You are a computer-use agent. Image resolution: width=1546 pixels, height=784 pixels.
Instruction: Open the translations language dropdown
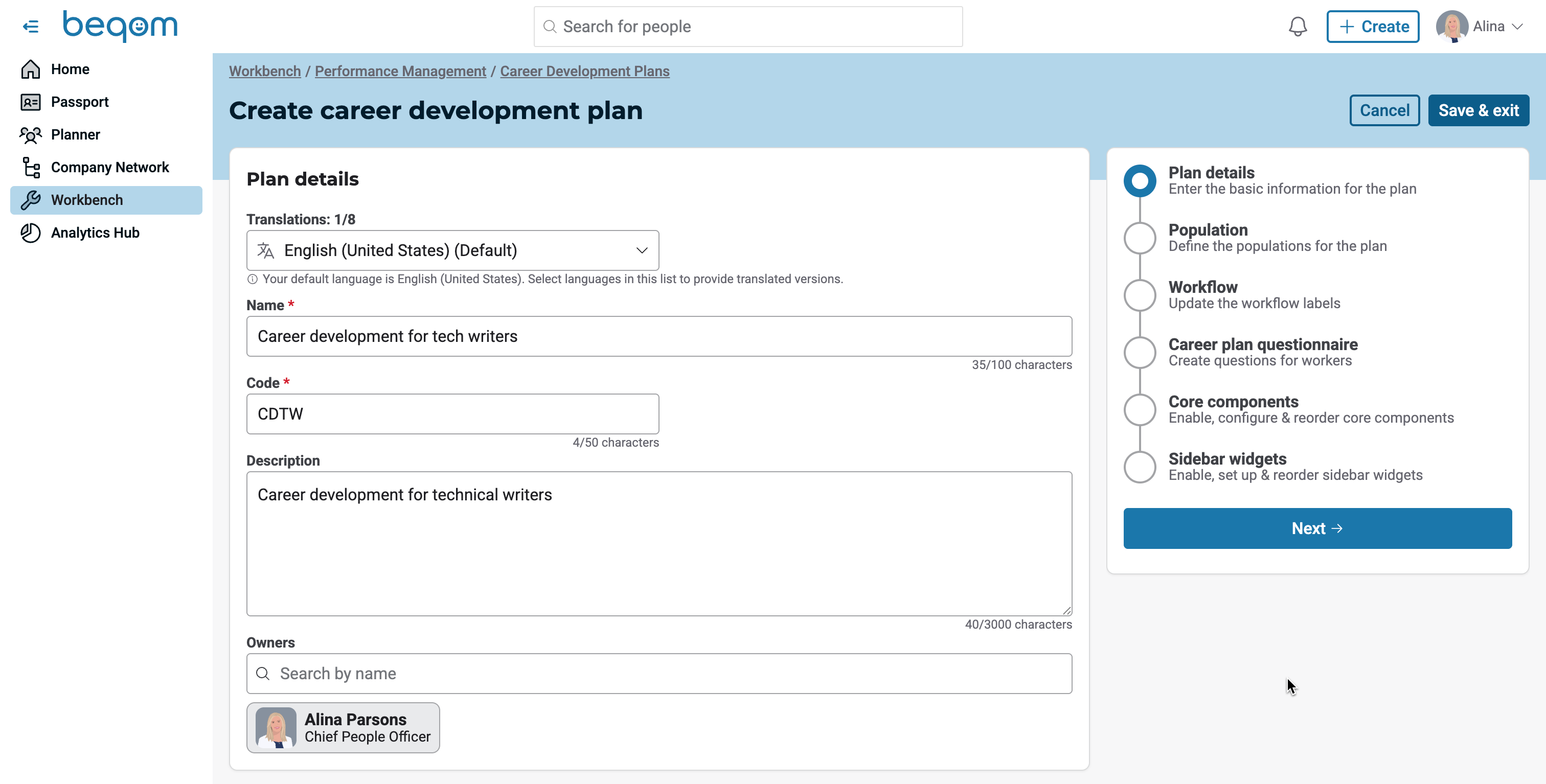pos(452,251)
